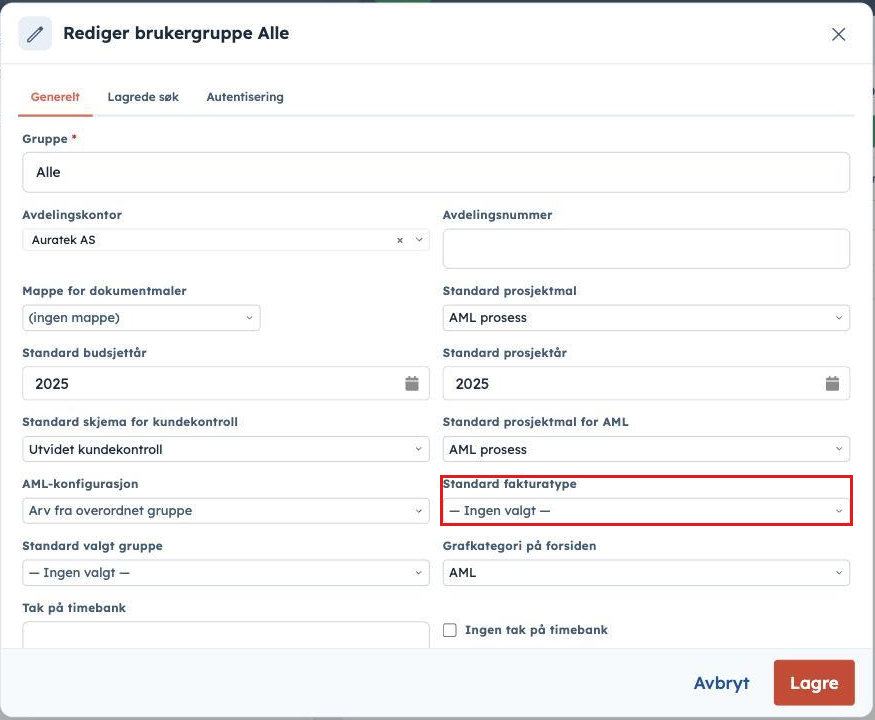Image resolution: width=875 pixels, height=720 pixels.
Task: Open Mappe for dokumentmaler dropdown
Action: [141, 318]
